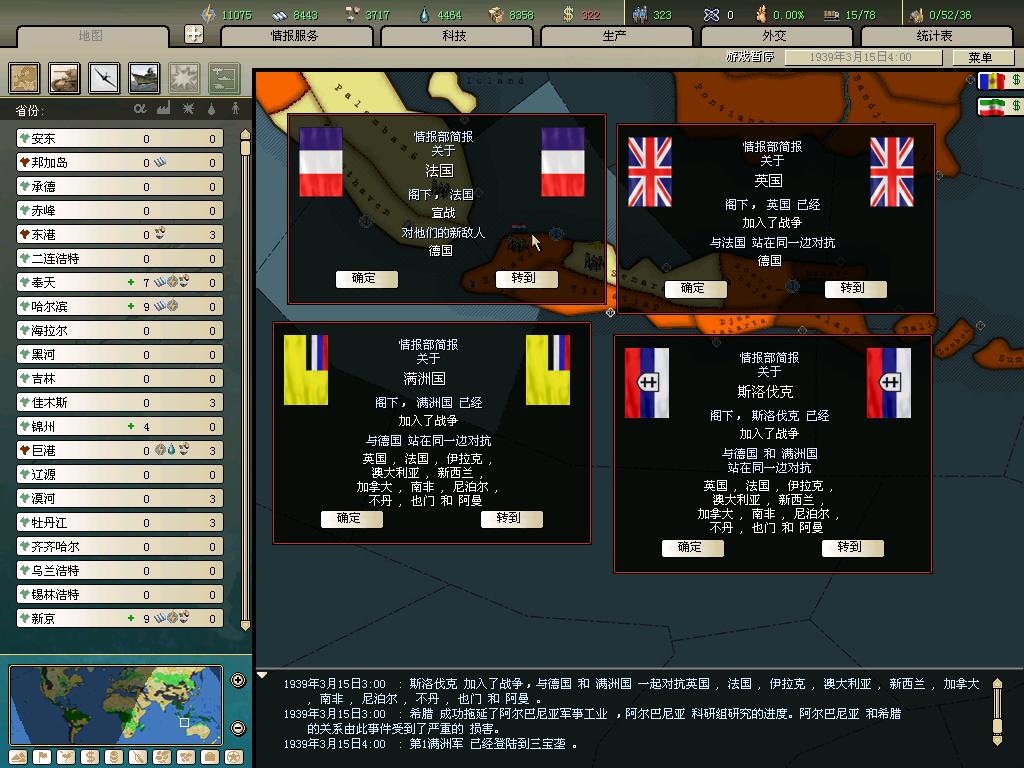This screenshot has height=768, width=1024.
Task: Open the 科技 tab
Action: tap(455, 36)
